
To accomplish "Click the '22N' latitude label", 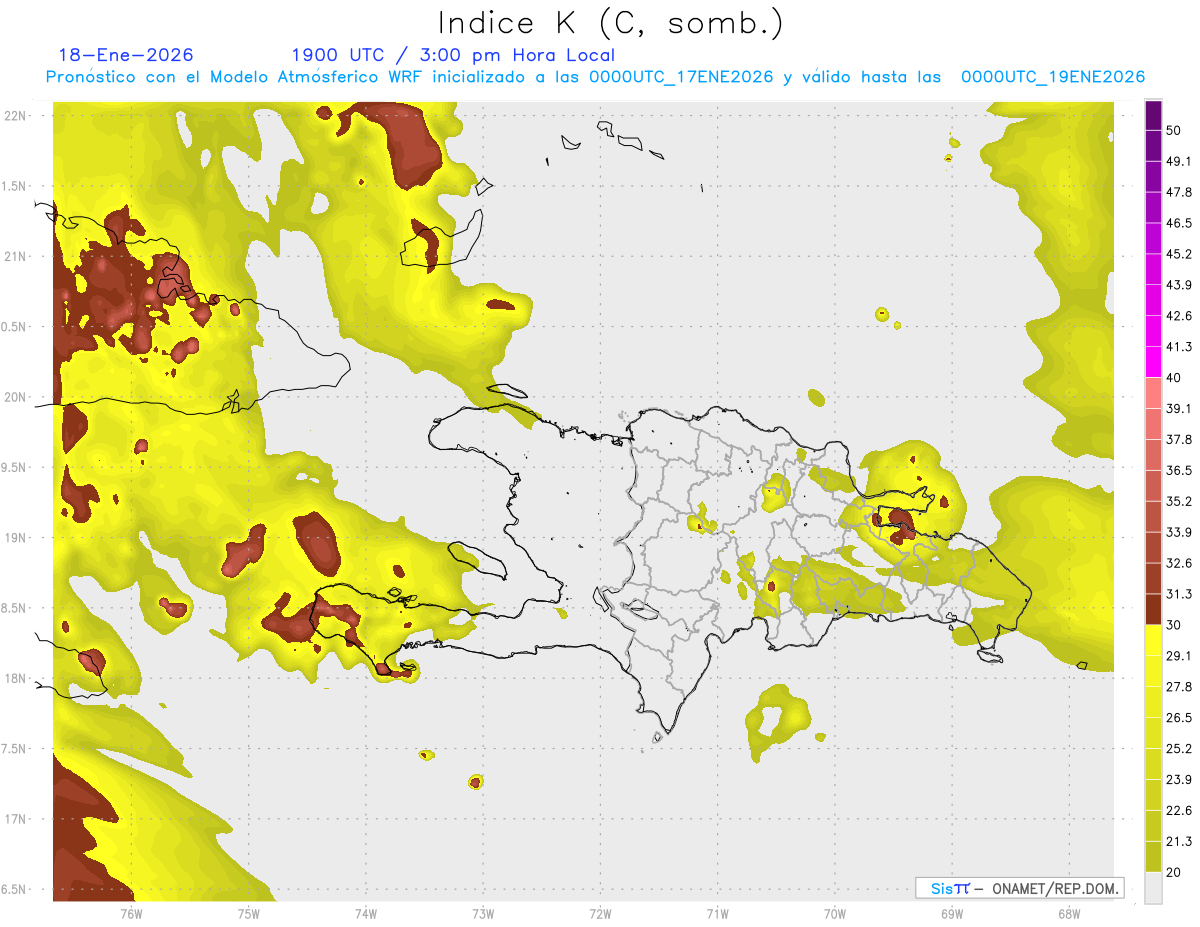I will coord(16,115).
